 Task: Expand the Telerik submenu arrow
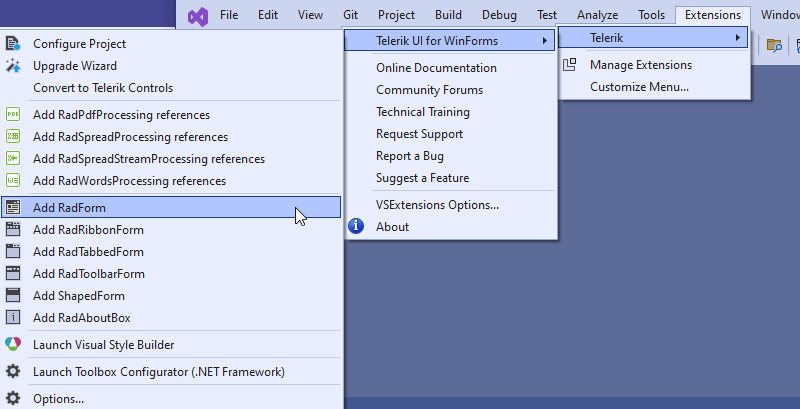[x=738, y=38]
